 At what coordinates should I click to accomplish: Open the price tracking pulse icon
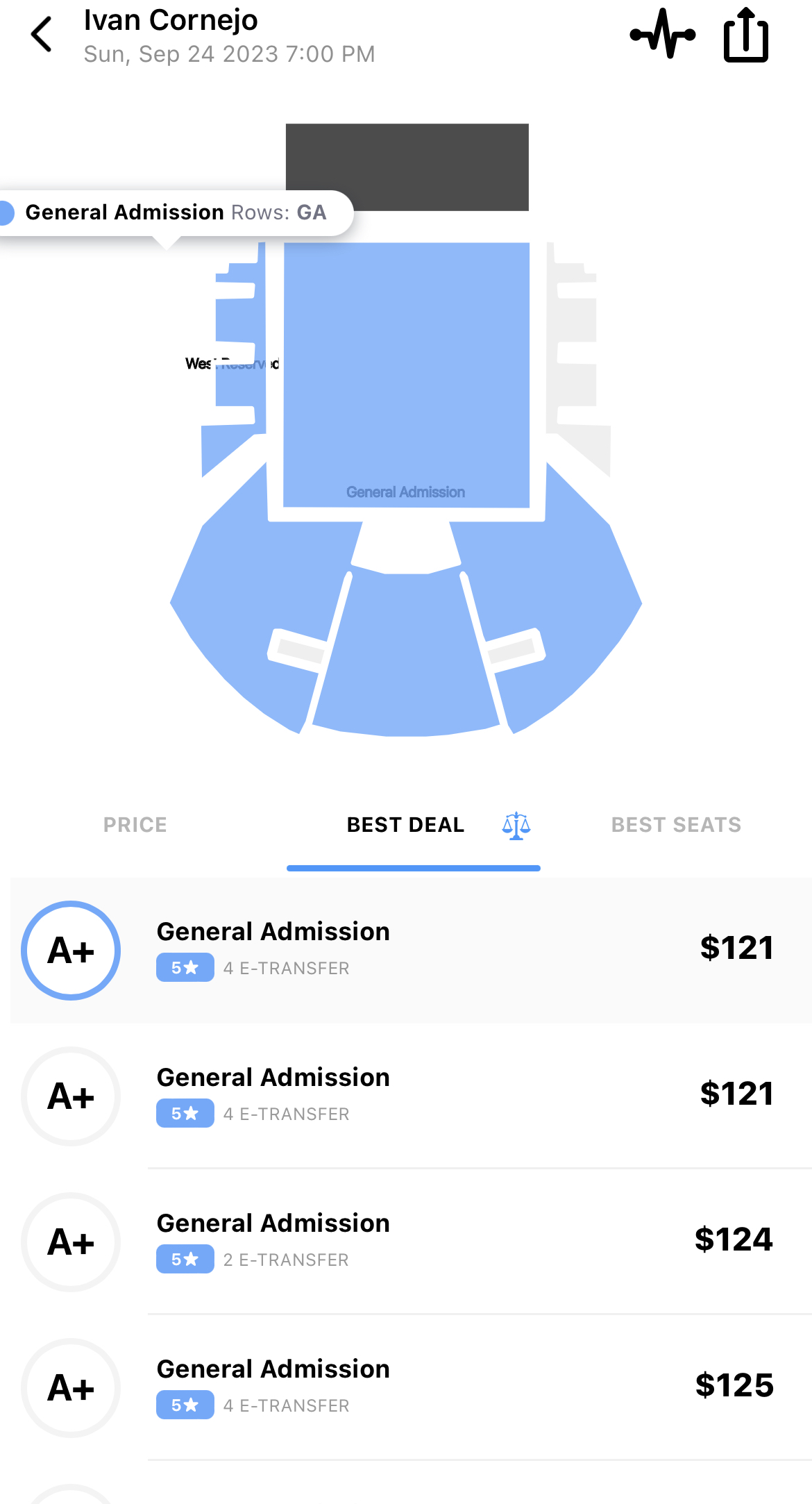pyautogui.click(x=662, y=34)
